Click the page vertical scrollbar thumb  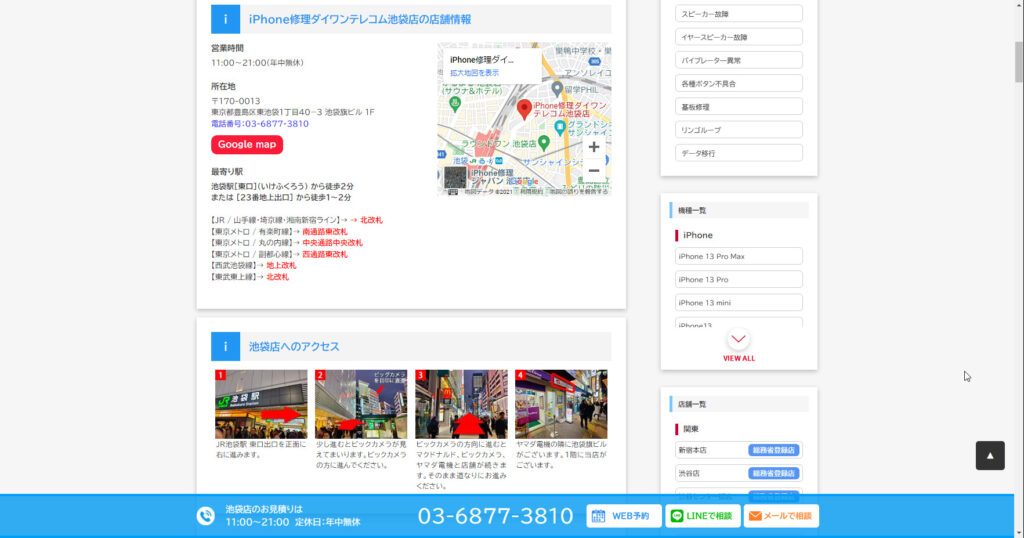[x=1019, y=62]
